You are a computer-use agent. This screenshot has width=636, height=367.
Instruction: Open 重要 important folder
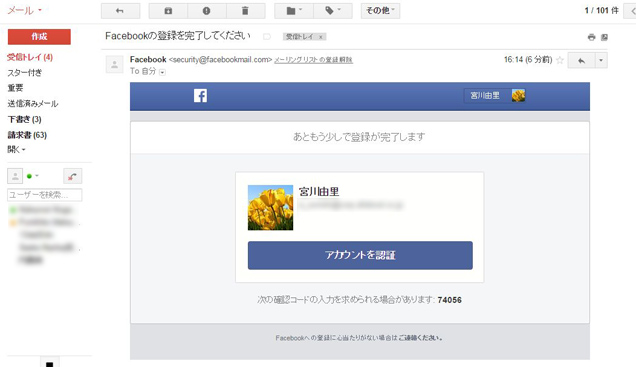15,88
